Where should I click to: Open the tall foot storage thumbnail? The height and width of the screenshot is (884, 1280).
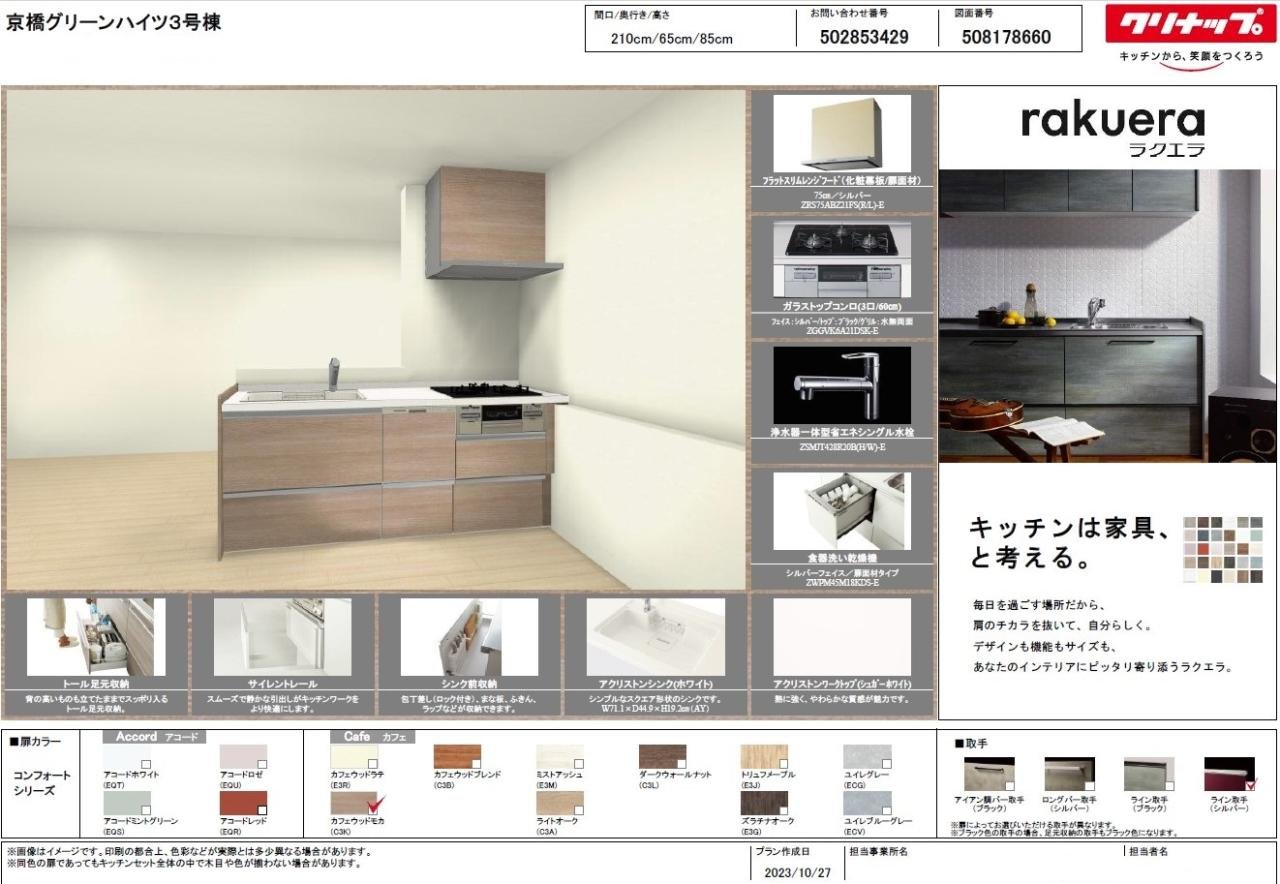pyautogui.click(x=96, y=637)
